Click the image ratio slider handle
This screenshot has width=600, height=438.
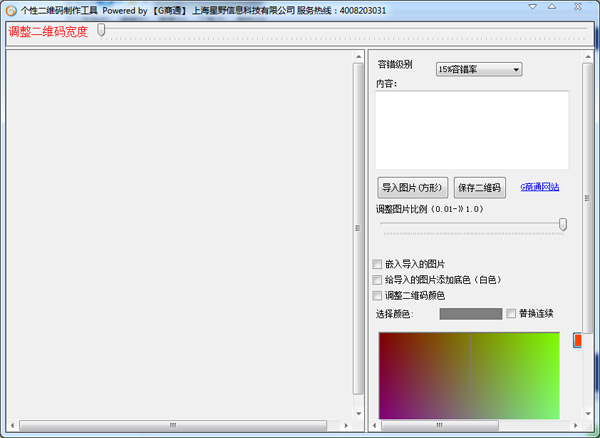click(x=563, y=225)
